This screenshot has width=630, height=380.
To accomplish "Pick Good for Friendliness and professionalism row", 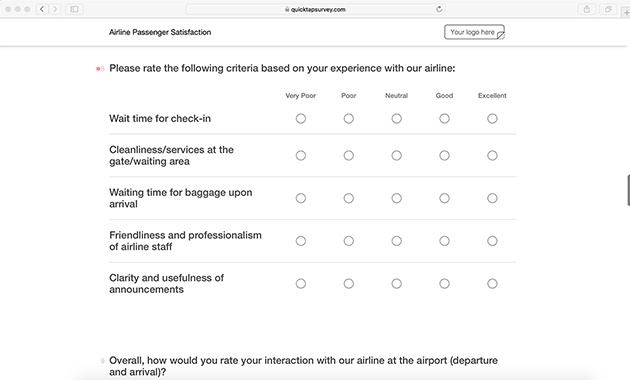I will (444, 241).
